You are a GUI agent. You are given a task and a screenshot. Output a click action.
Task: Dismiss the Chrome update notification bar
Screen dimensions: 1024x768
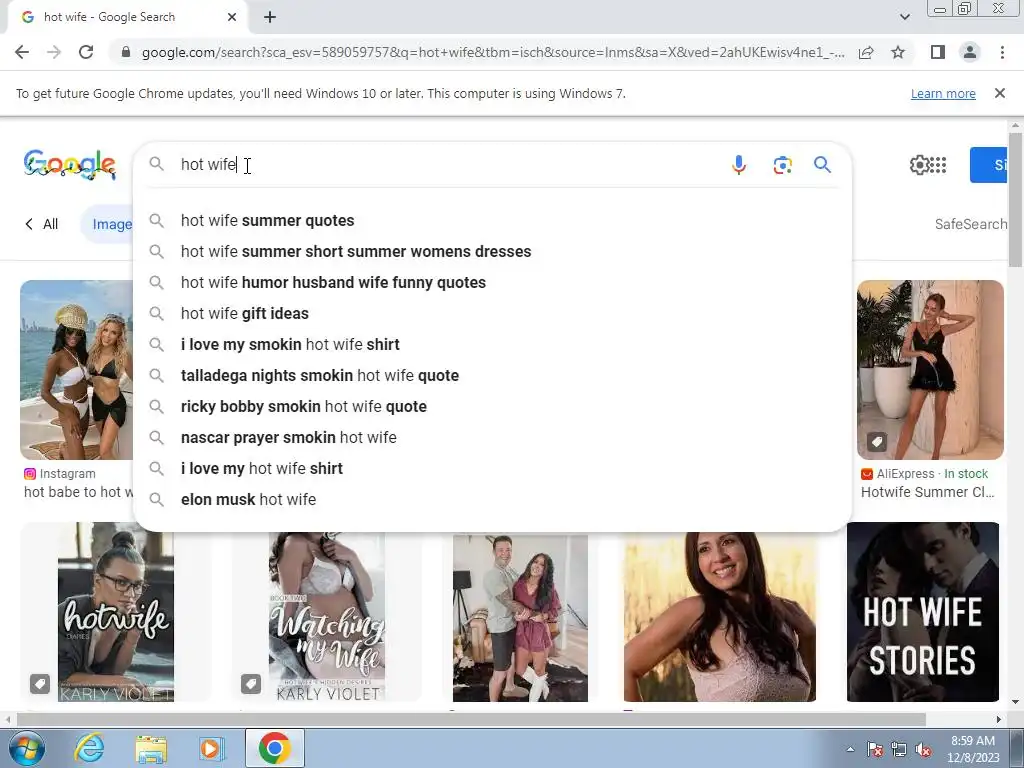999,93
